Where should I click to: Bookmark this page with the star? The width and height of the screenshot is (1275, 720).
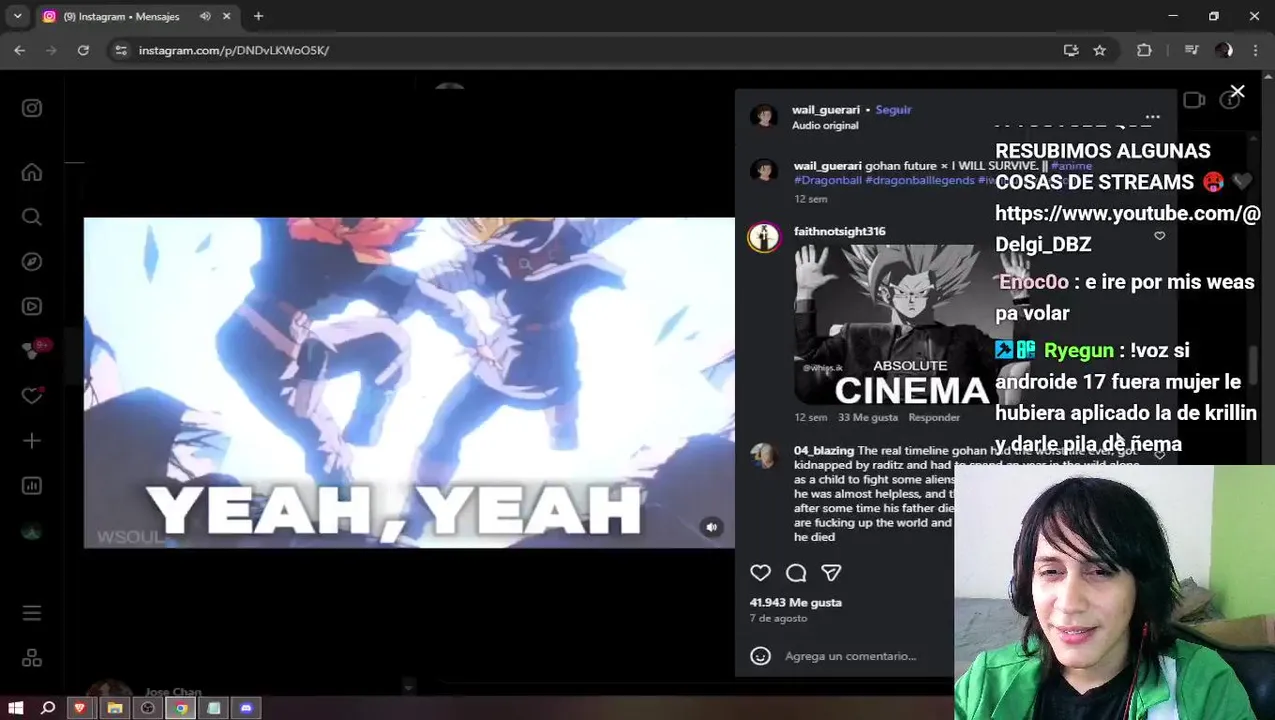(1100, 50)
